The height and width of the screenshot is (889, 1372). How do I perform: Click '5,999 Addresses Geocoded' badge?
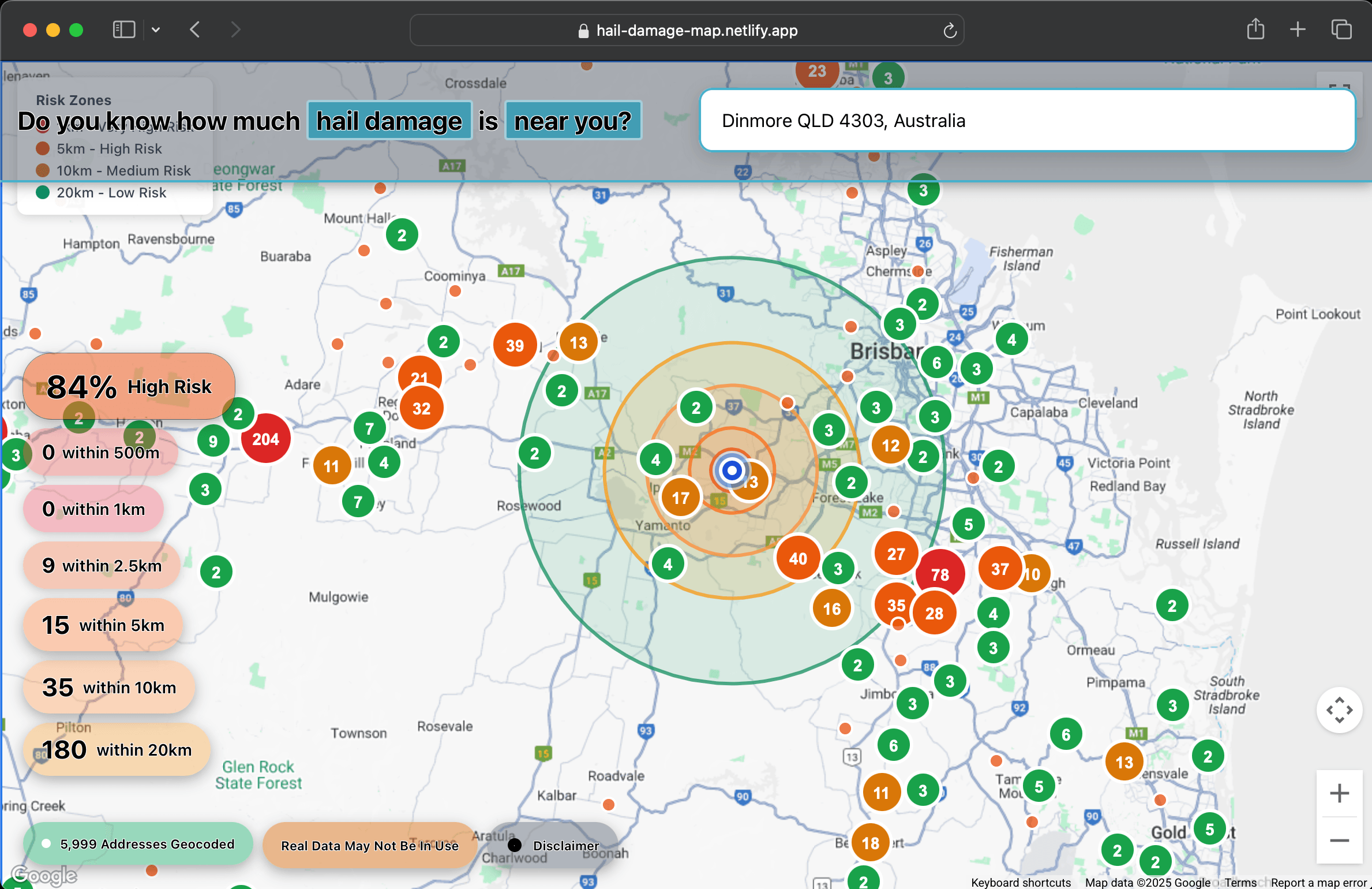pyautogui.click(x=138, y=844)
